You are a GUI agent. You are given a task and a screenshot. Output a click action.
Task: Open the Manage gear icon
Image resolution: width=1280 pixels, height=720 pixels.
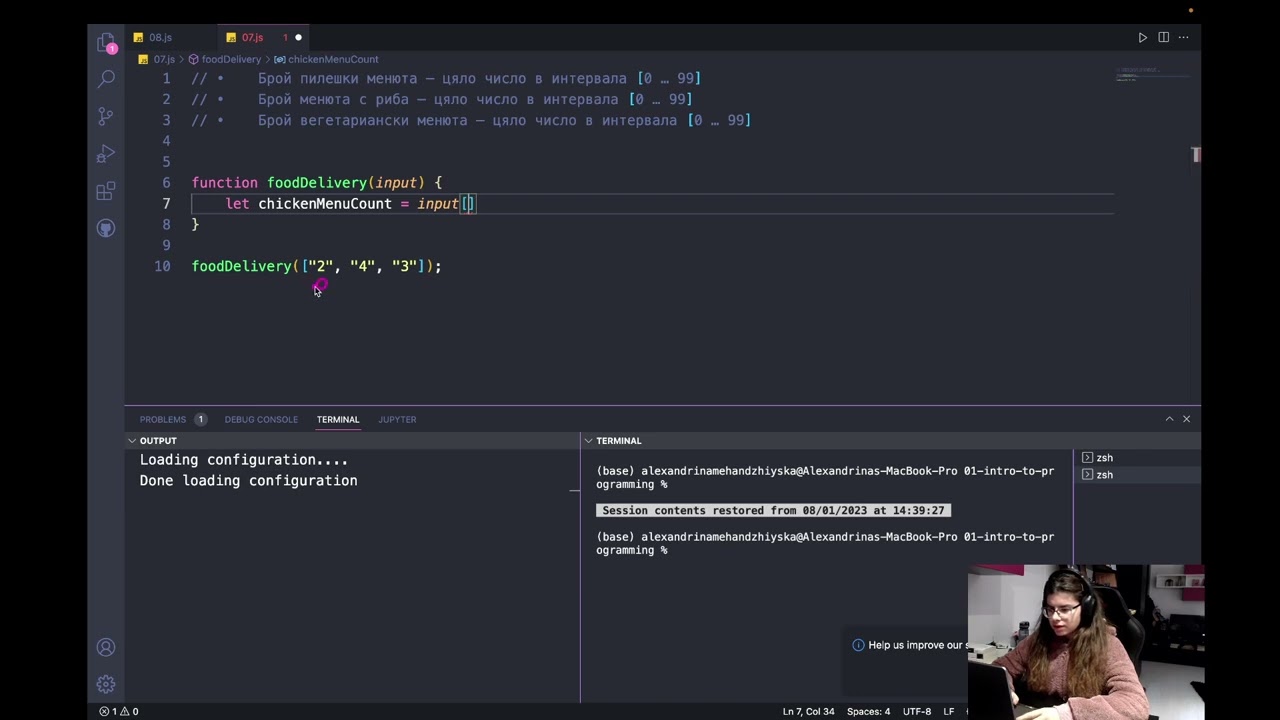click(x=106, y=685)
